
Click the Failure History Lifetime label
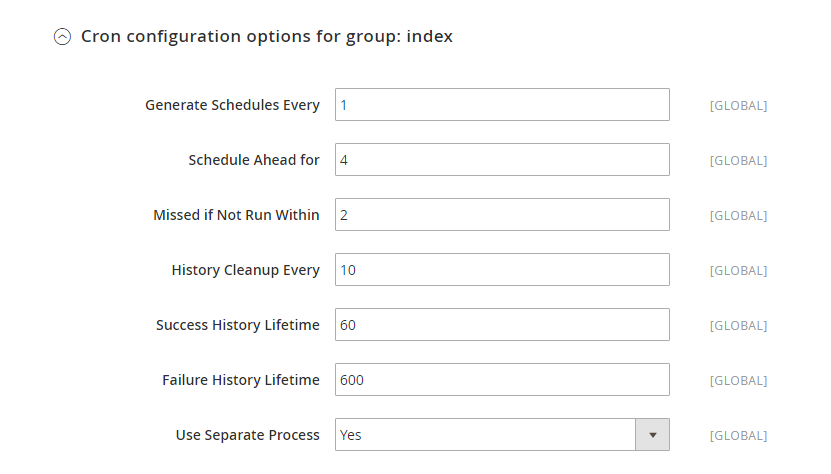point(241,380)
